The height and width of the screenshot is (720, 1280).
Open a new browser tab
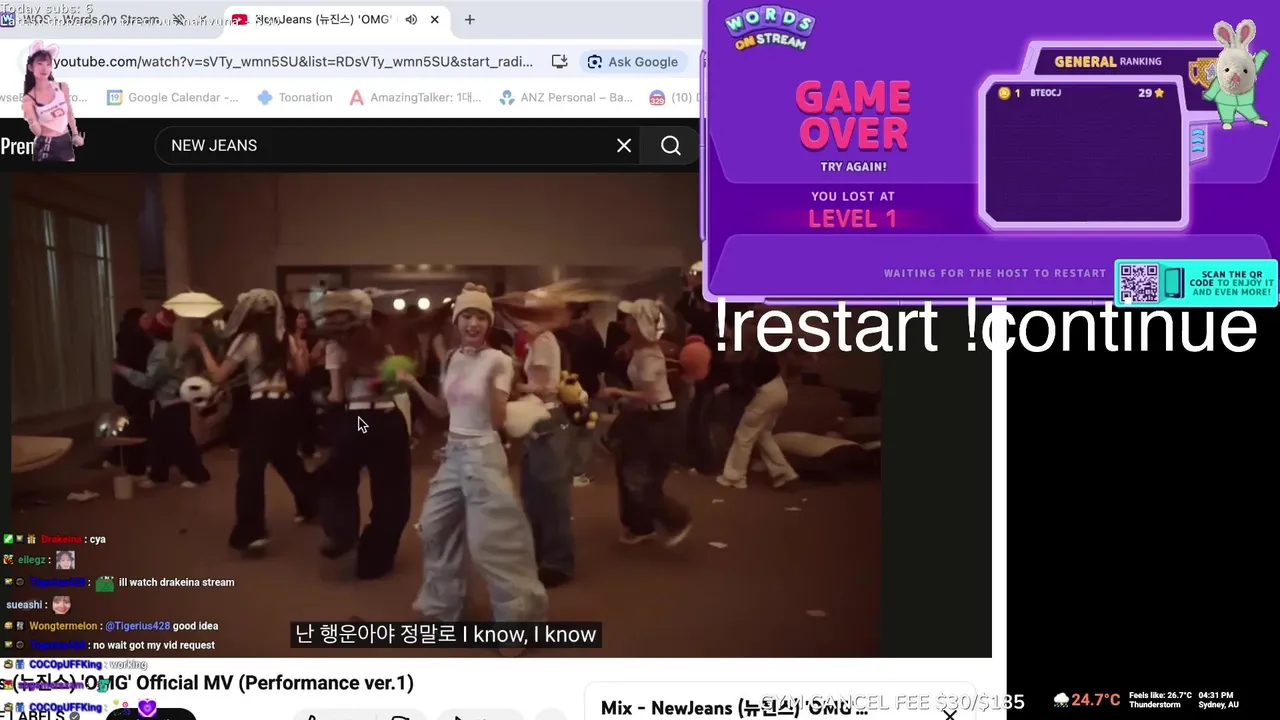[x=469, y=19]
